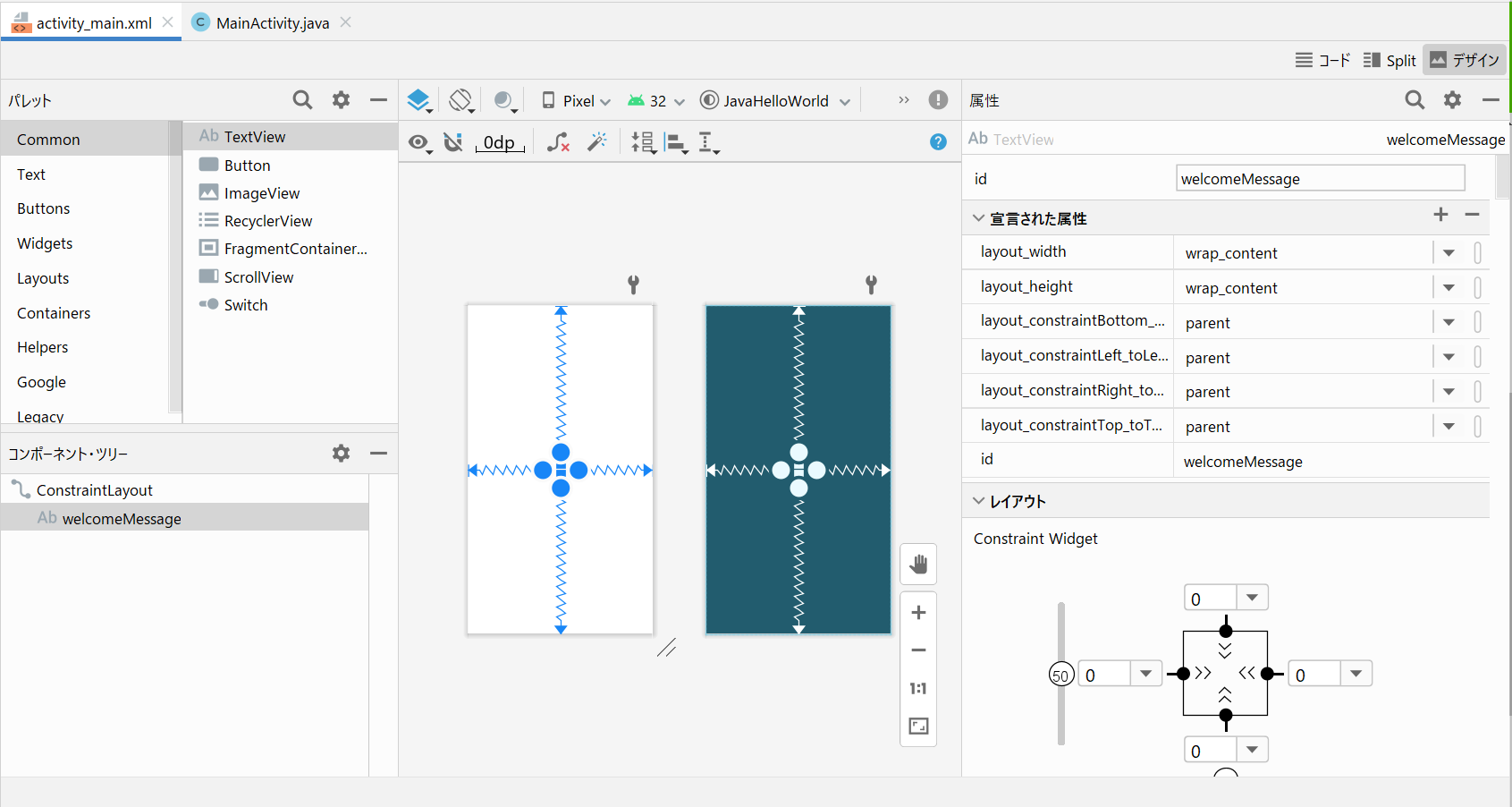Select Common palette category
Image resolution: width=1512 pixels, height=807 pixels.
tap(85, 139)
